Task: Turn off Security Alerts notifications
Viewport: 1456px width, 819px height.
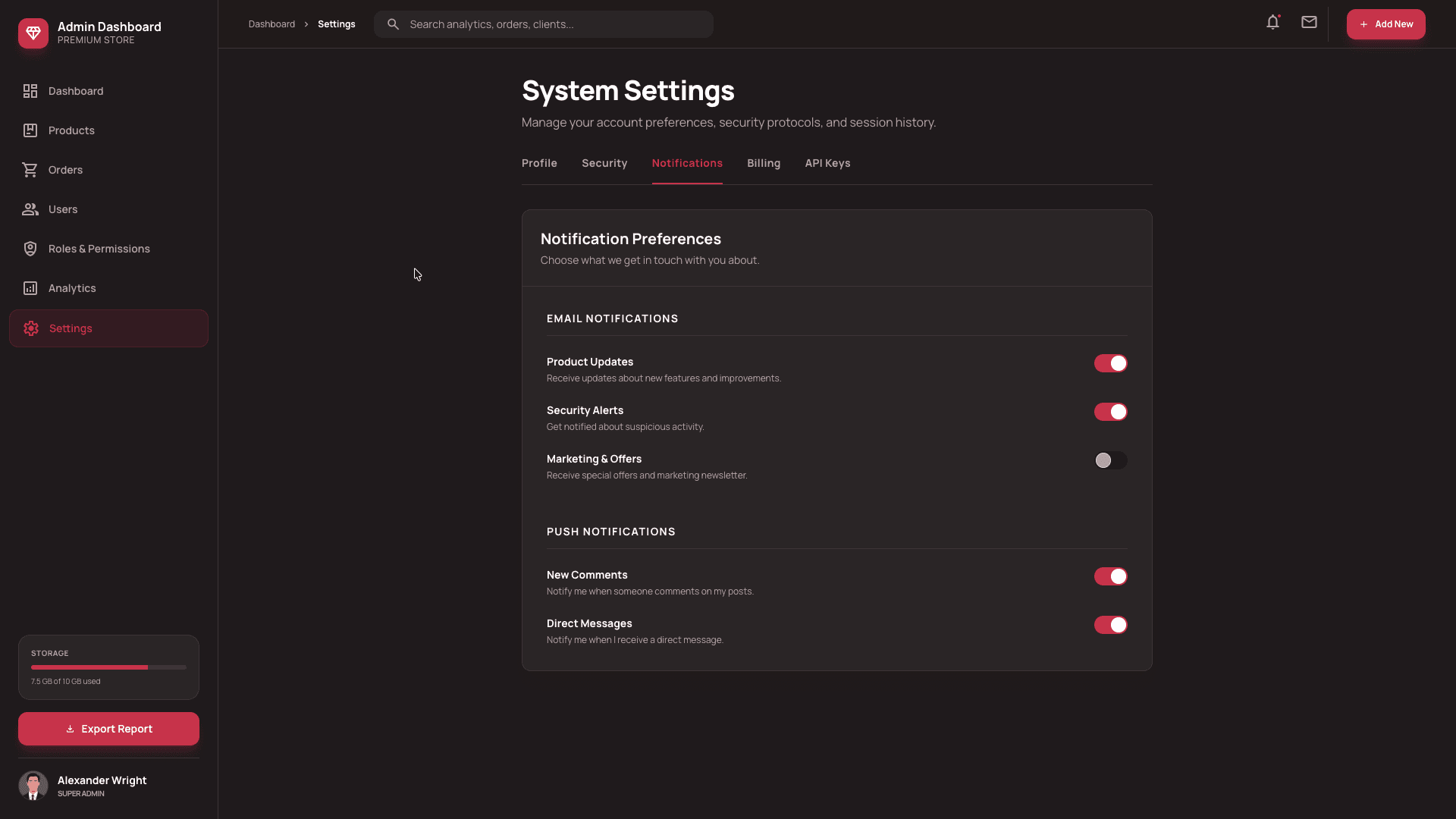Action: pos(1110,412)
